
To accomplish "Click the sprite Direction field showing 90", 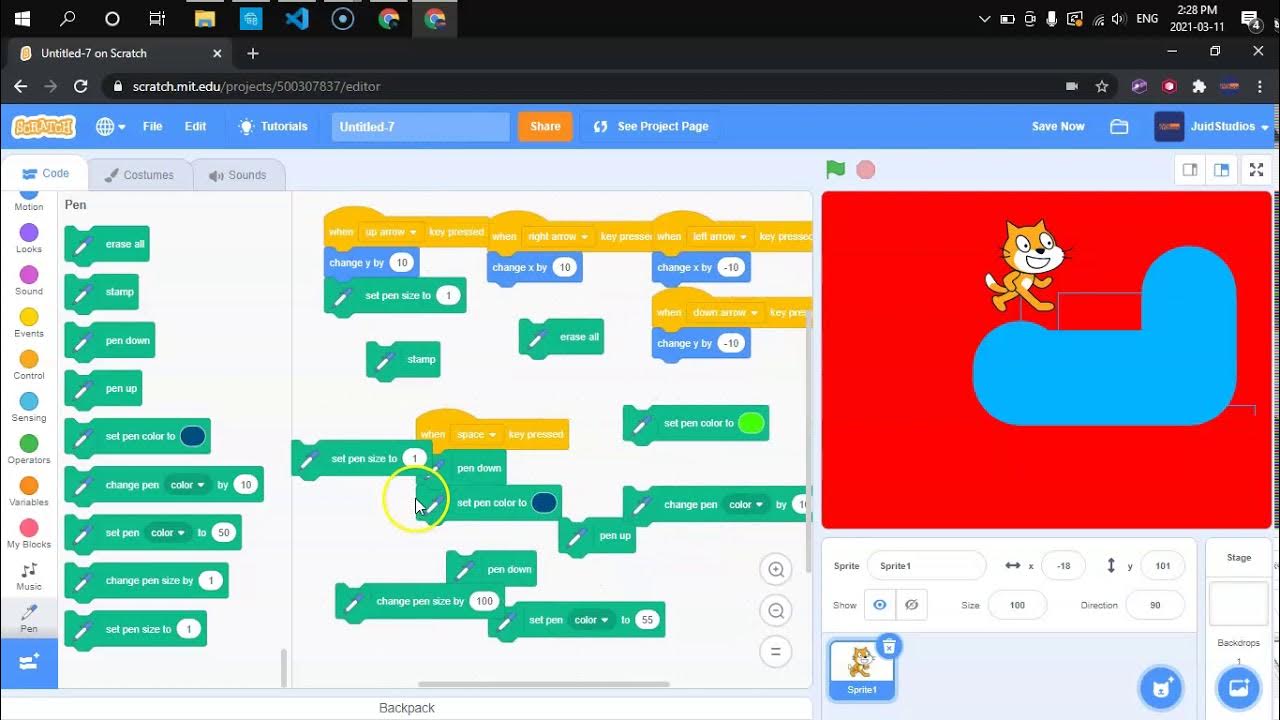I will tap(1155, 605).
